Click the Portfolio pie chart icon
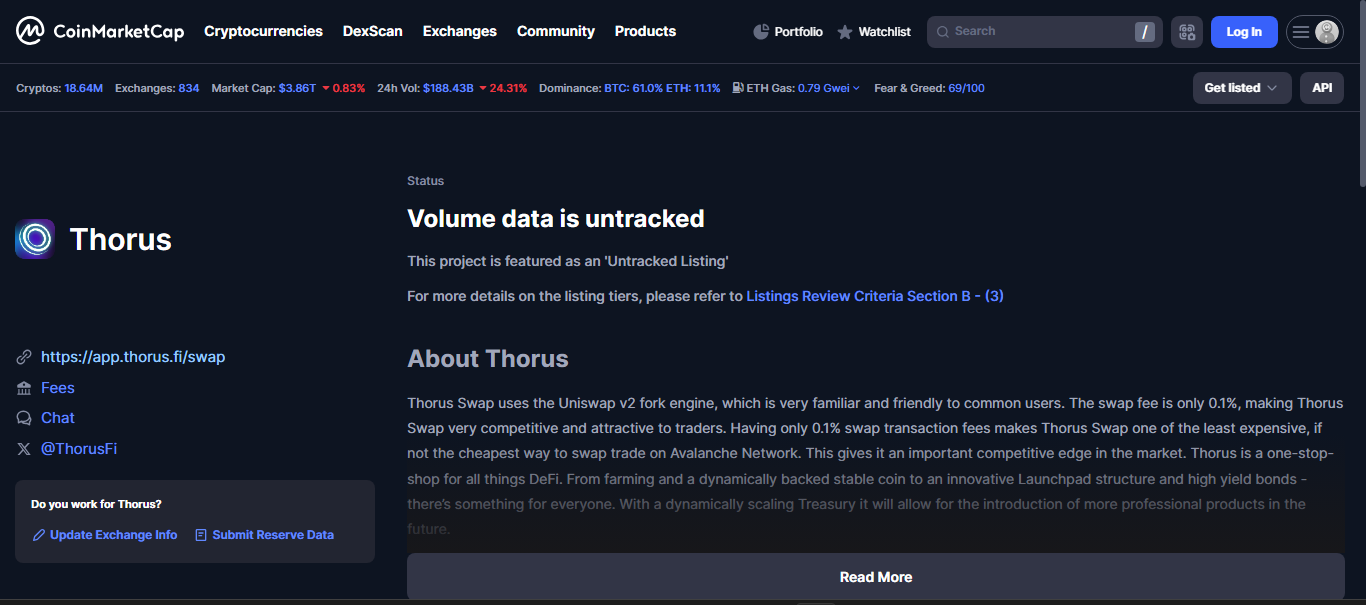Screen dimensions: 1366x605 (761, 32)
